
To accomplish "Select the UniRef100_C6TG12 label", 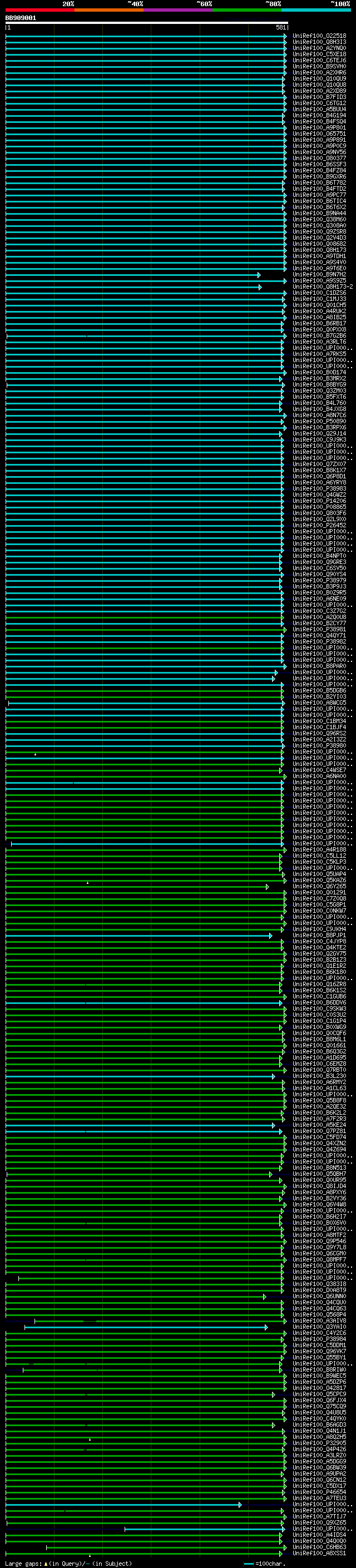I will pyautogui.click(x=319, y=103).
